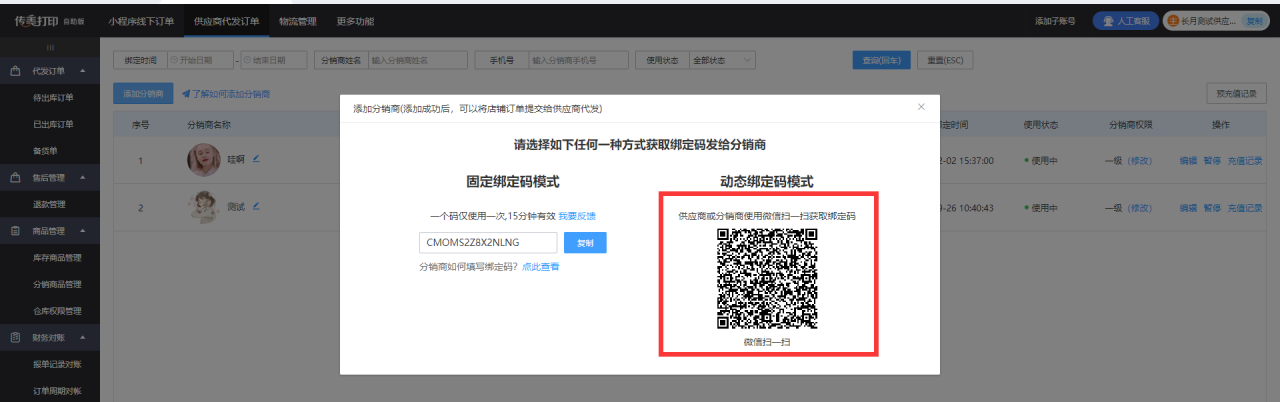Click the 使用状态 column header
This screenshot has width=1280, height=402.
coord(1039,125)
